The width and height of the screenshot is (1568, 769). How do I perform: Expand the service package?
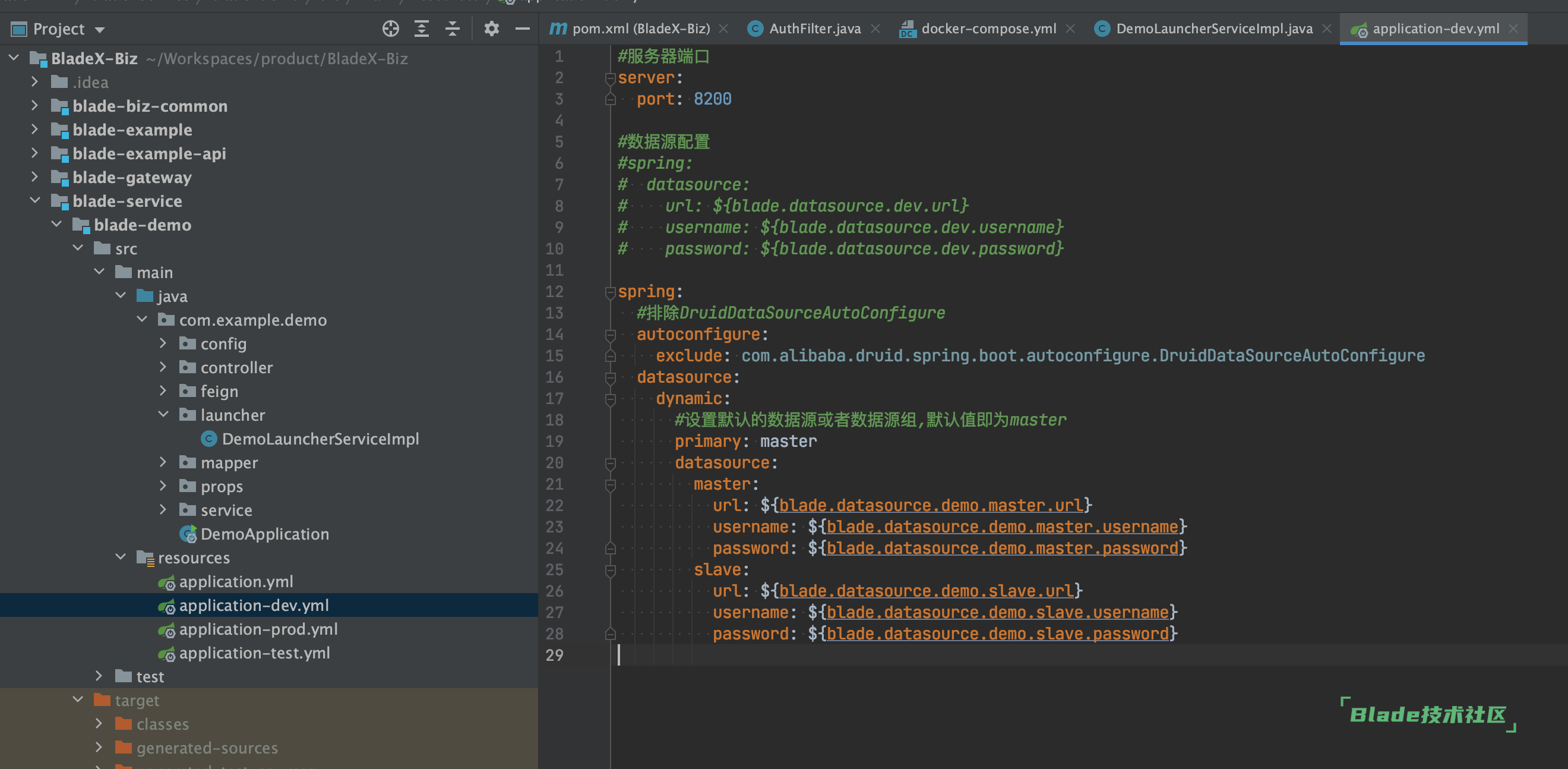coord(163,510)
